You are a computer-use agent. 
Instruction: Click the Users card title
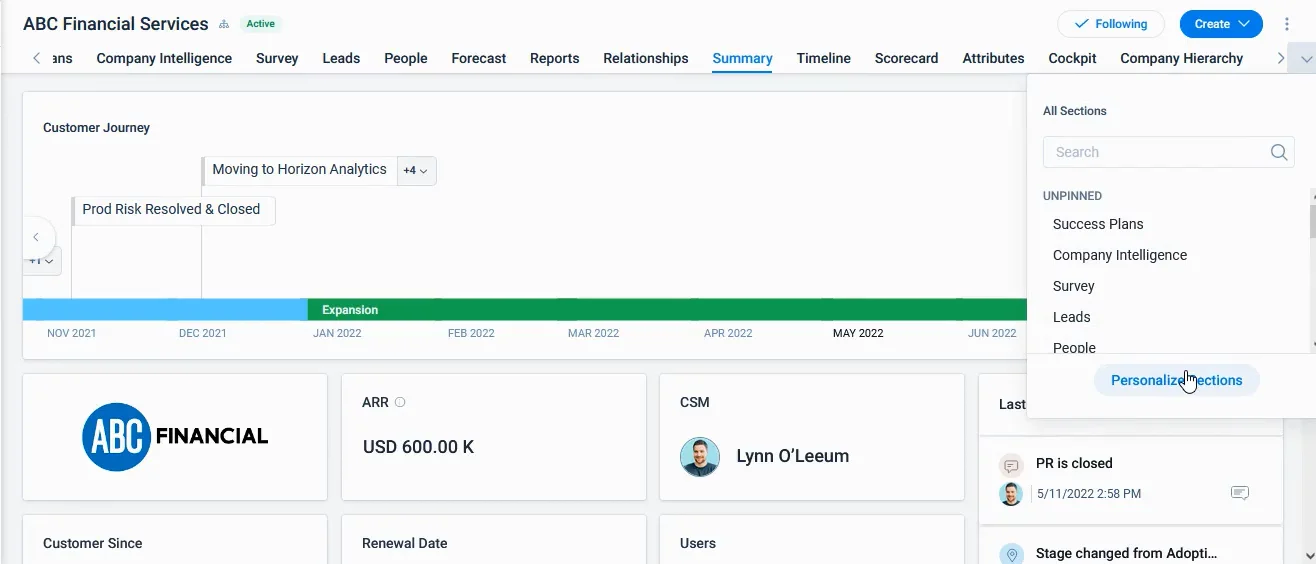[698, 543]
